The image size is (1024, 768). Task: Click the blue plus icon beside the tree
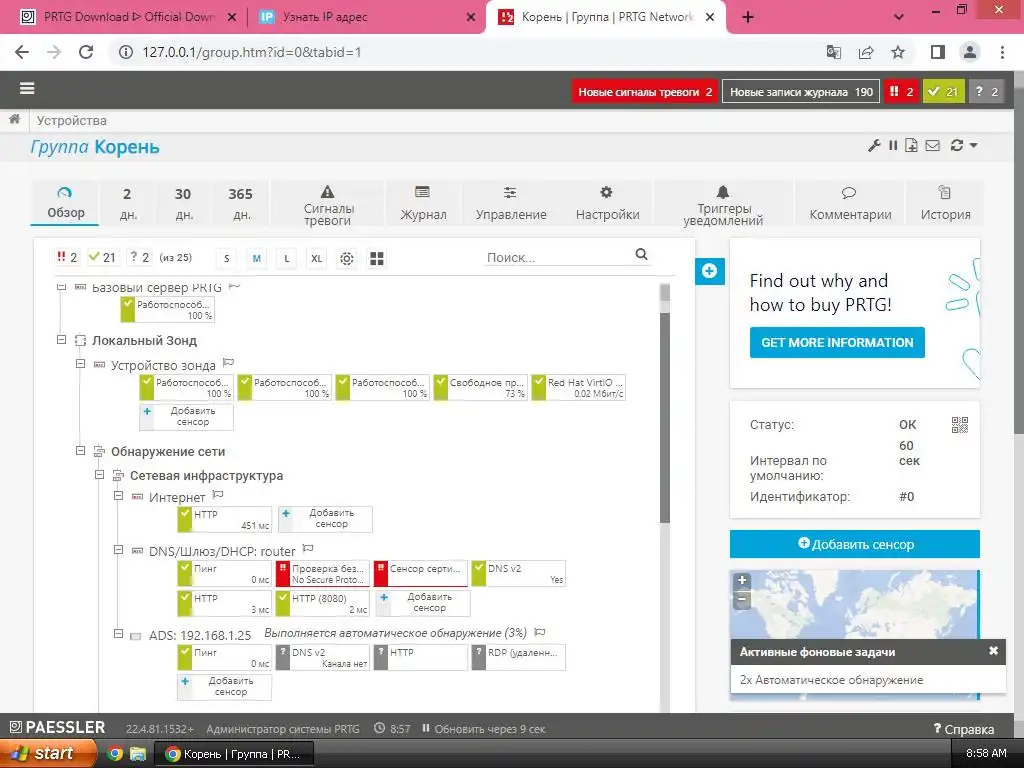tap(710, 271)
